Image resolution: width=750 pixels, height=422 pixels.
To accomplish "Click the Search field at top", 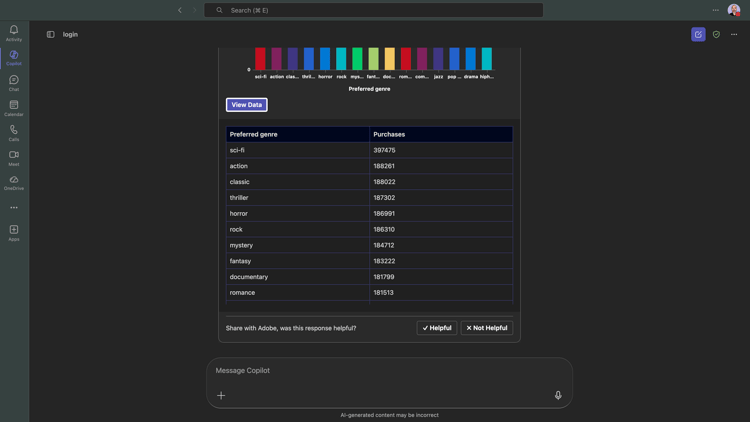I will pos(374,10).
